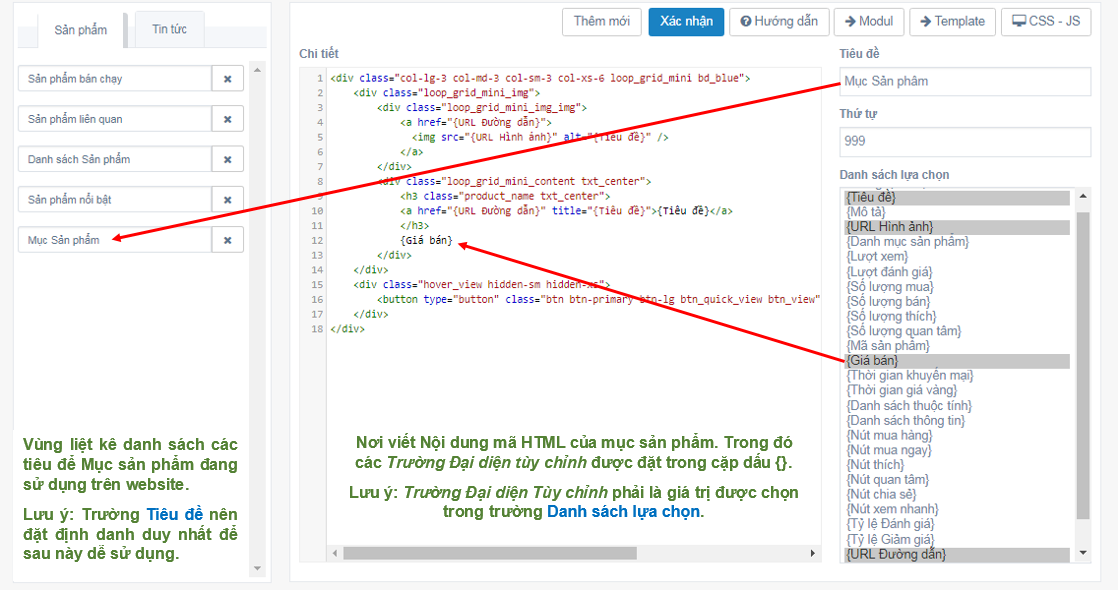Select {Nút chia sẻ} option
Image resolution: width=1118 pixels, height=590 pixels.
coord(957,494)
